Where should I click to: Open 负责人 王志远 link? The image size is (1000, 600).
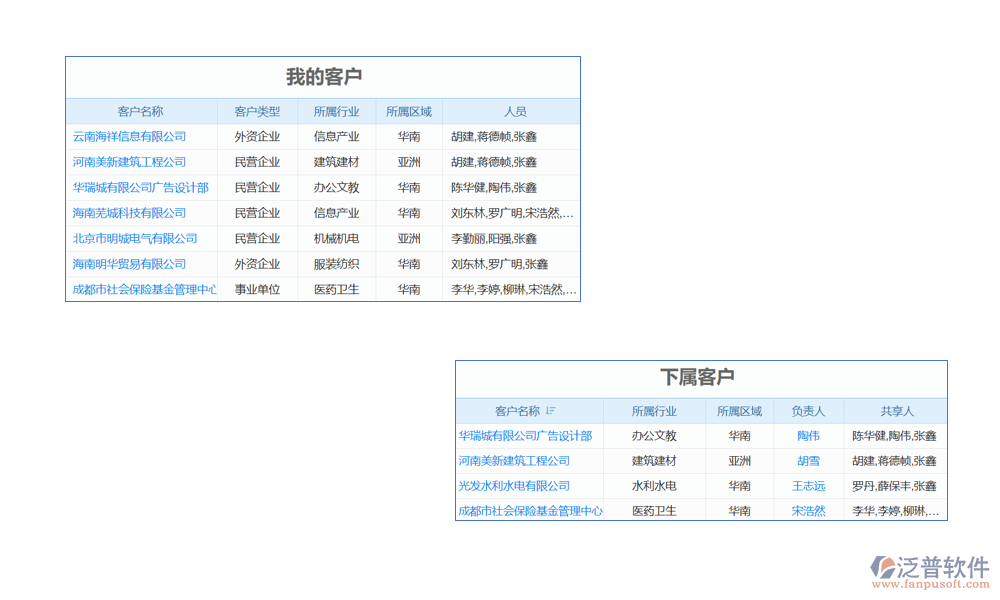(x=808, y=486)
